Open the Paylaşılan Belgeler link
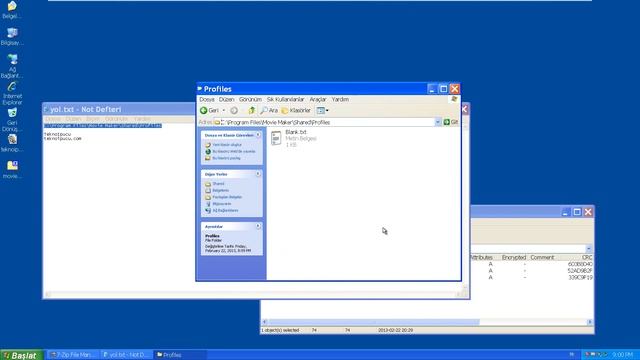This screenshot has width=640, height=360. point(227,197)
